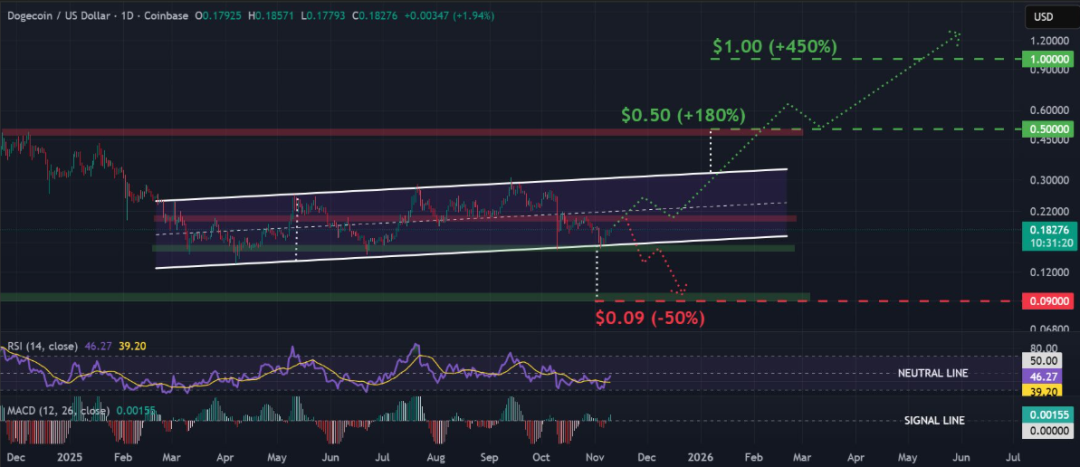
Task: Select the $1.00 (+450%) text annotation
Action: click(774, 47)
